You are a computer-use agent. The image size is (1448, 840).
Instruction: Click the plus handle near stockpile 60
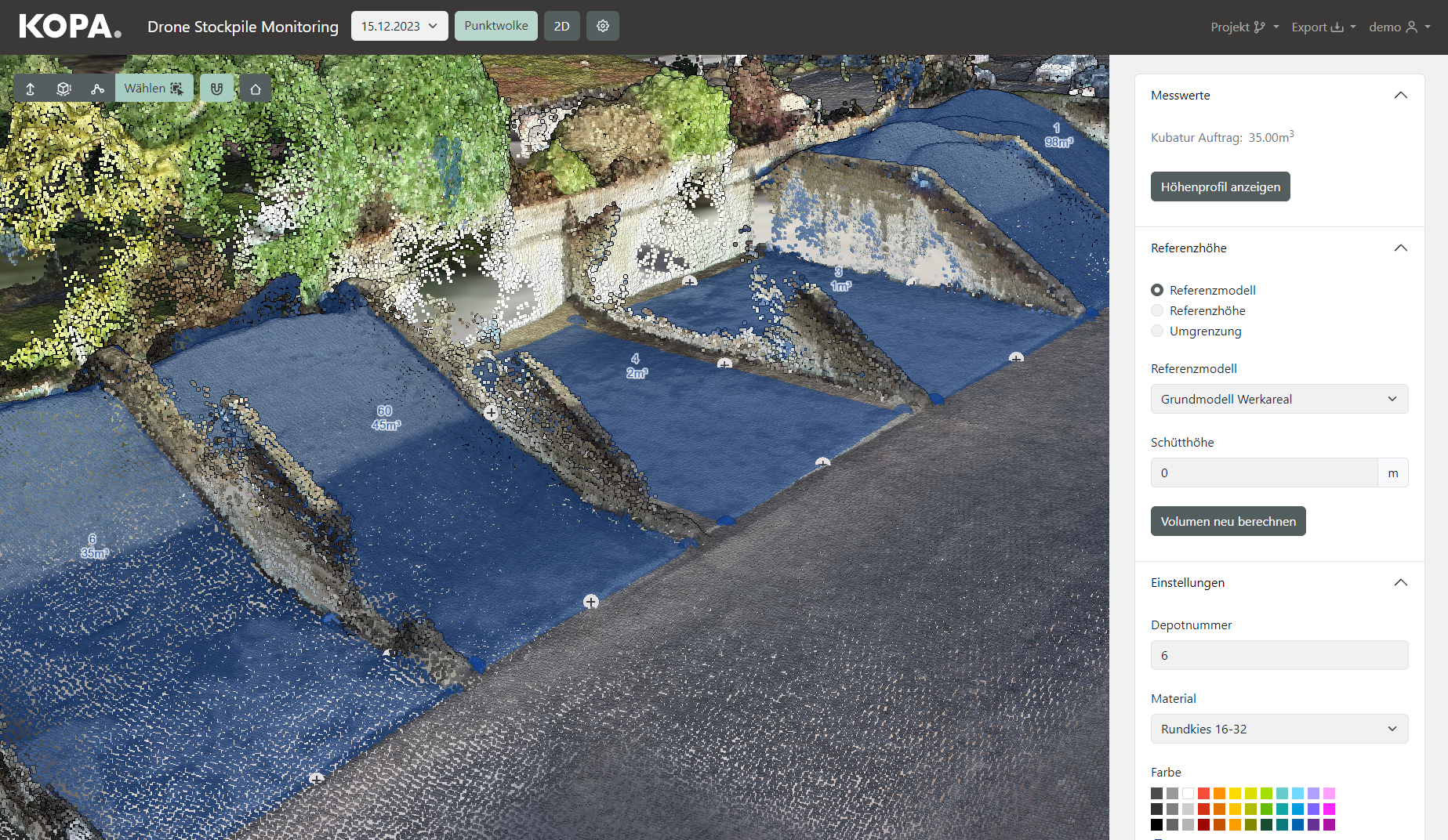491,412
